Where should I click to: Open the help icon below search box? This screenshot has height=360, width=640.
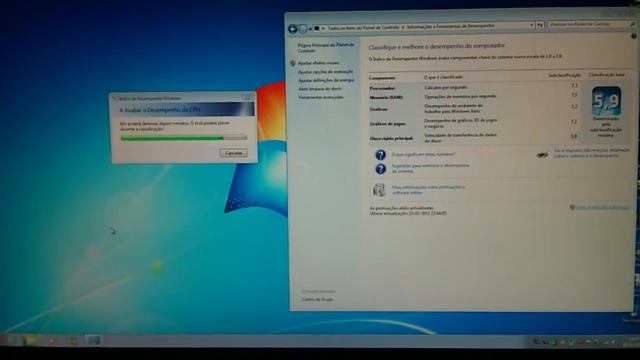coord(634,36)
